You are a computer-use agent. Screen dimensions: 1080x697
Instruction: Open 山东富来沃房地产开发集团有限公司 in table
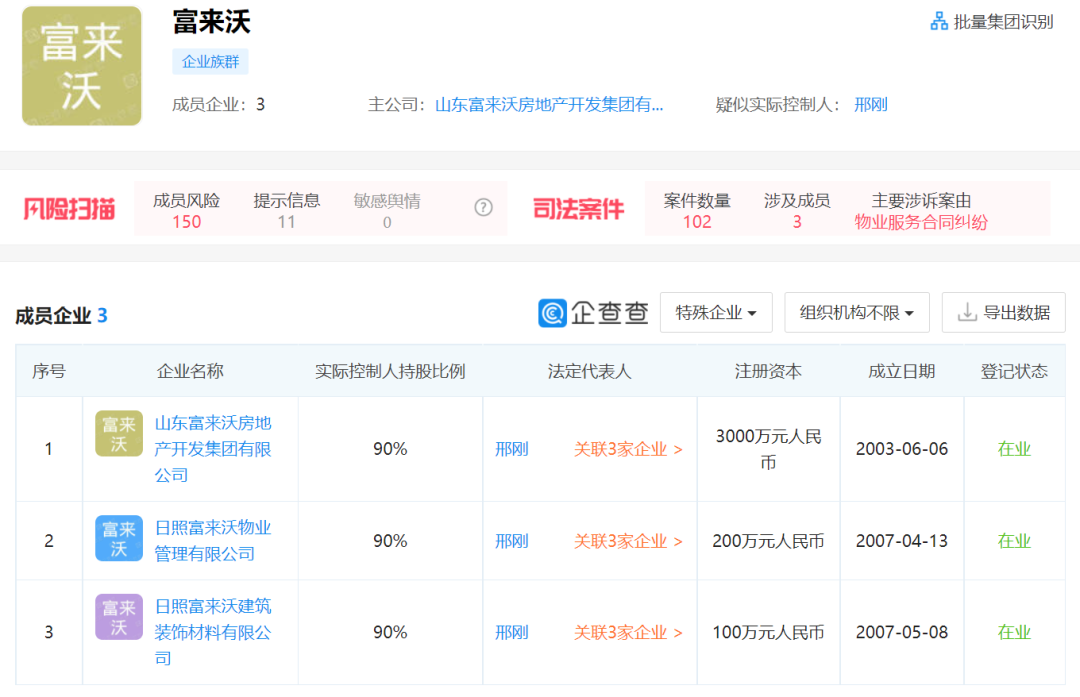(x=213, y=449)
